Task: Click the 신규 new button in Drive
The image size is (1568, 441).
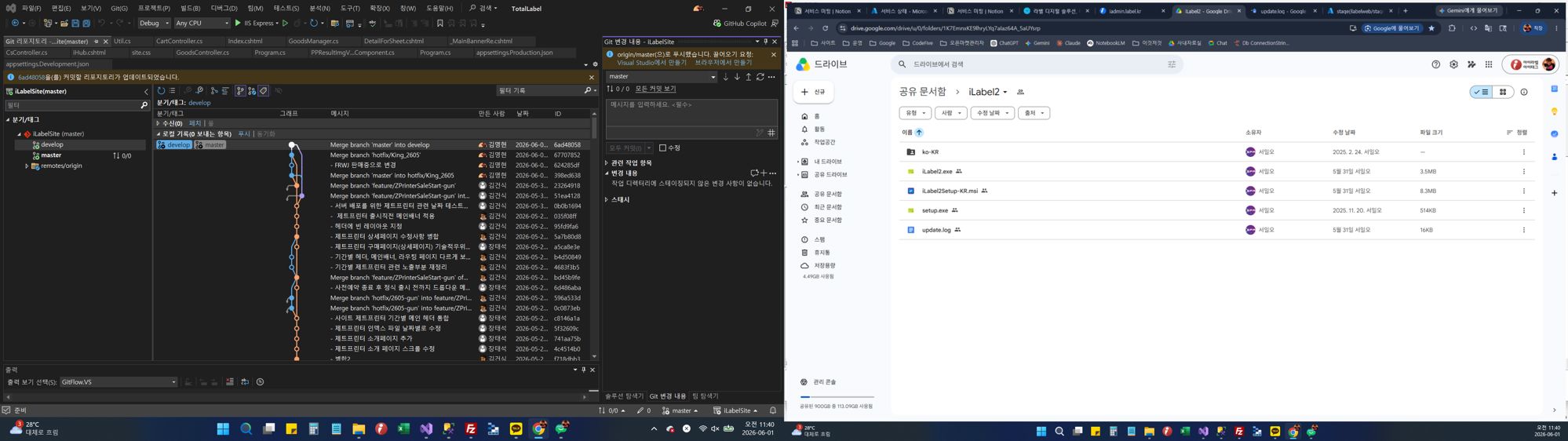Action: click(813, 92)
